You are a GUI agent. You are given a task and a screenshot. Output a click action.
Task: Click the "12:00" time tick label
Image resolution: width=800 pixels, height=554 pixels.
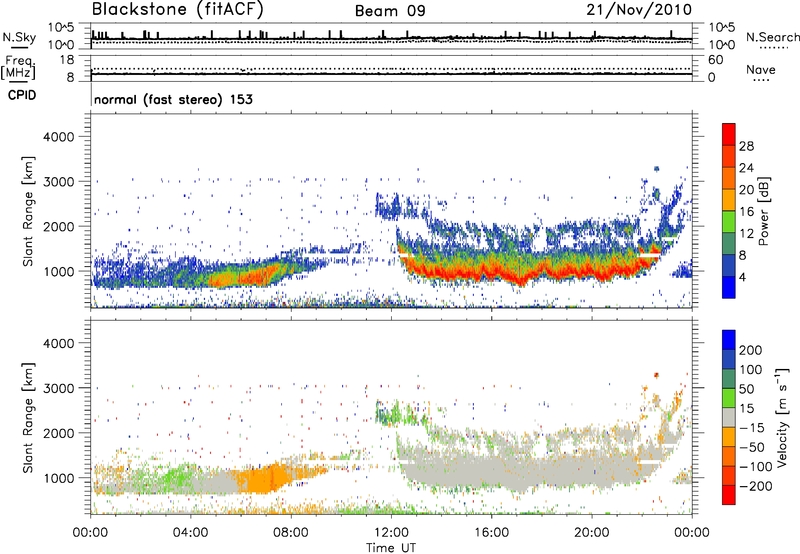point(391,533)
